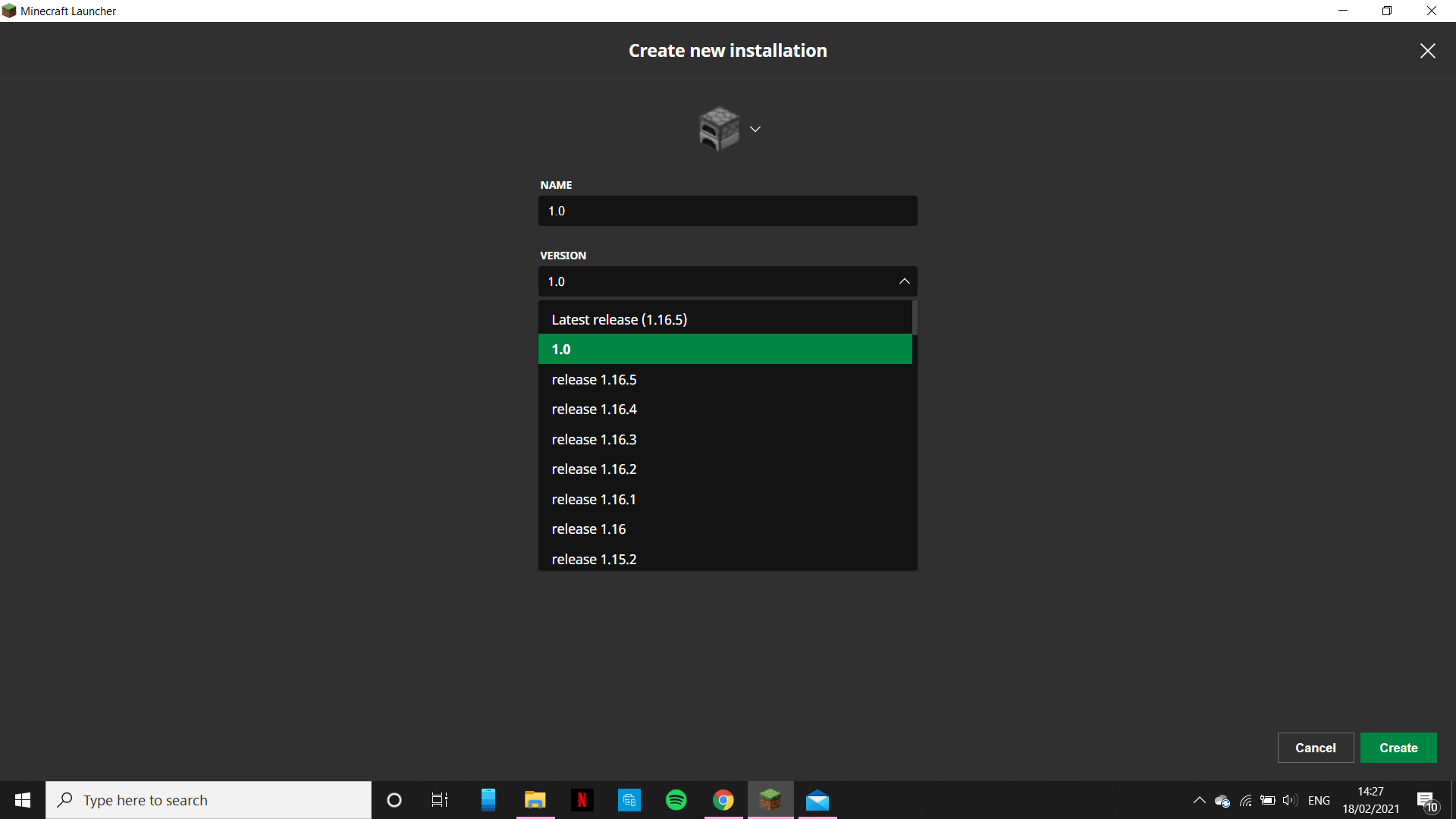Open the Microsoft Store taskbar icon
The image size is (1456, 819).
(x=629, y=800)
